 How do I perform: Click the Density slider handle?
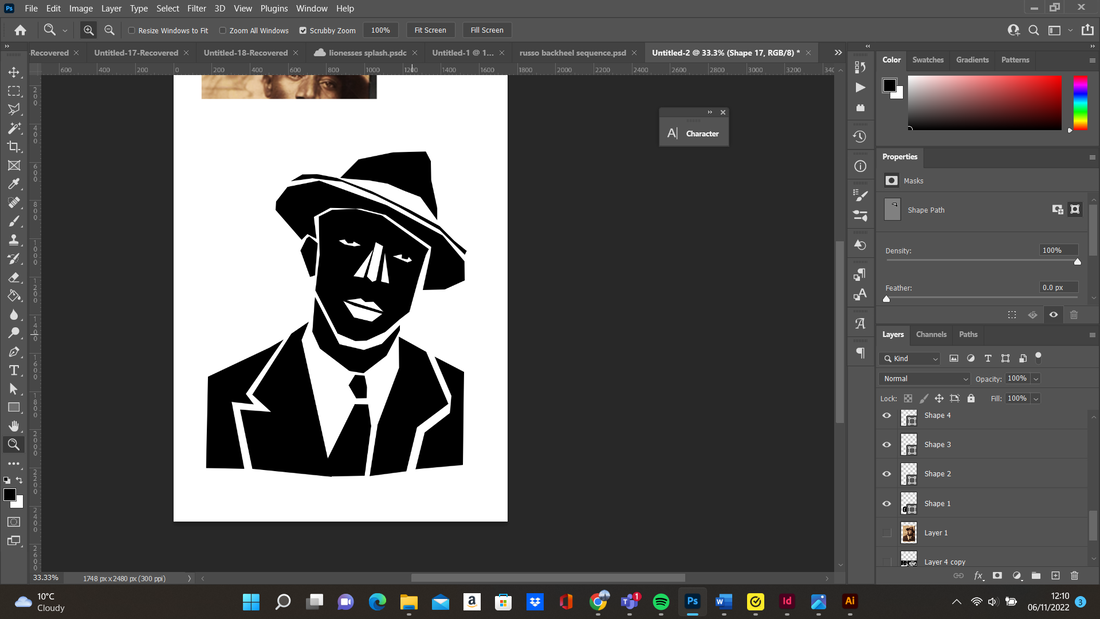[x=1078, y=262]
